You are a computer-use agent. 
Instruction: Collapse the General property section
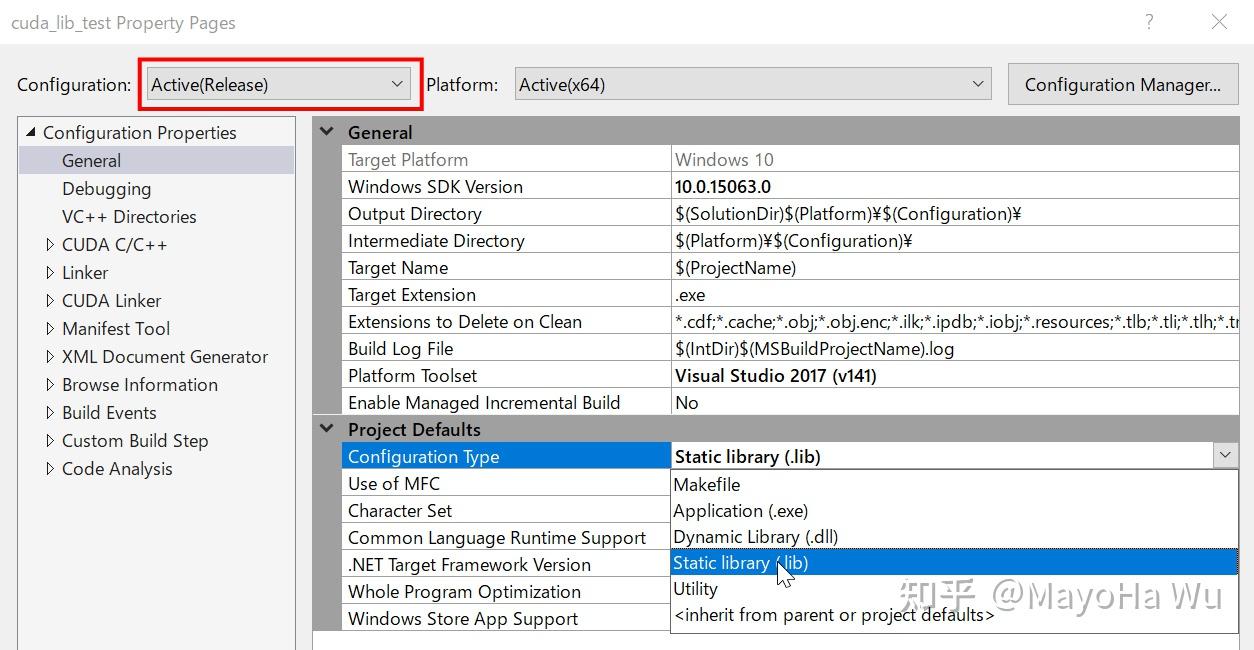point(327,132)
